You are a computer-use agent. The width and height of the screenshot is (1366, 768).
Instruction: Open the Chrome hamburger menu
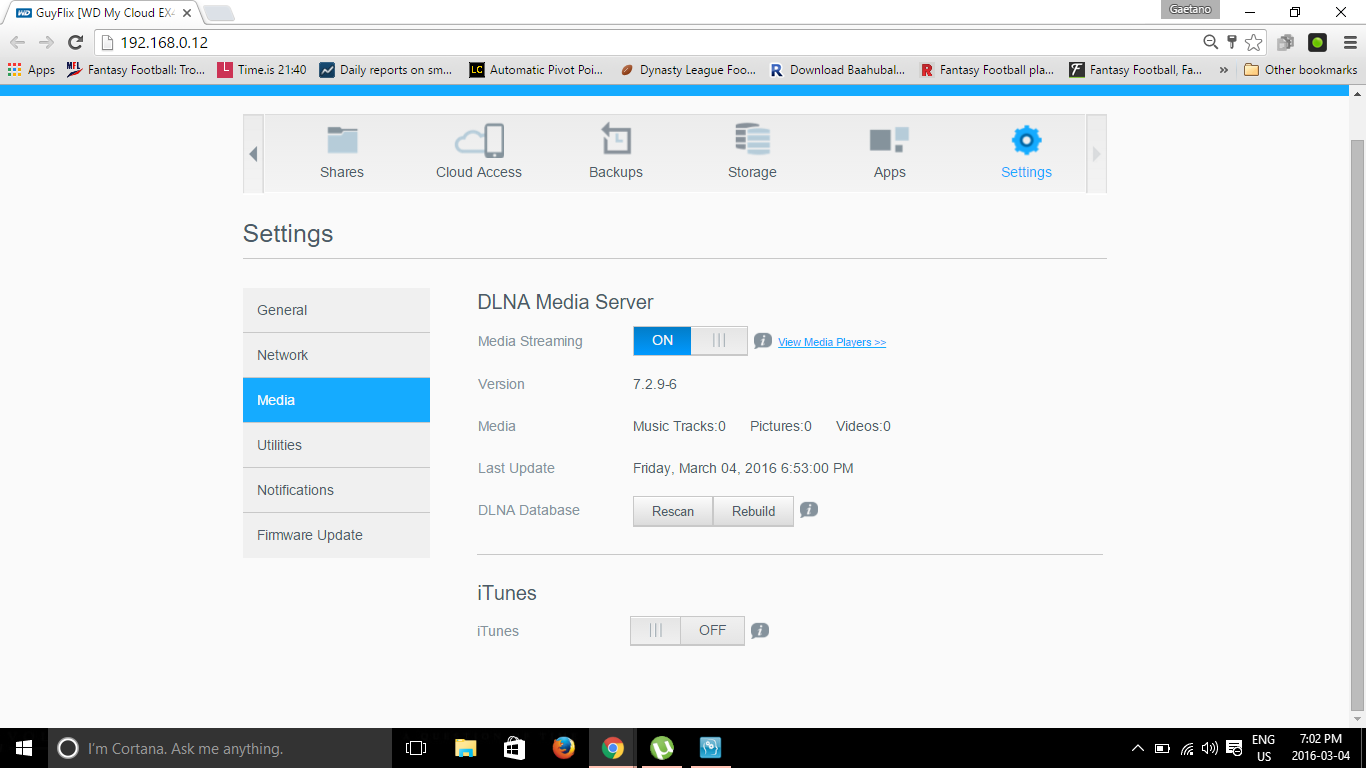(1350, 42)
